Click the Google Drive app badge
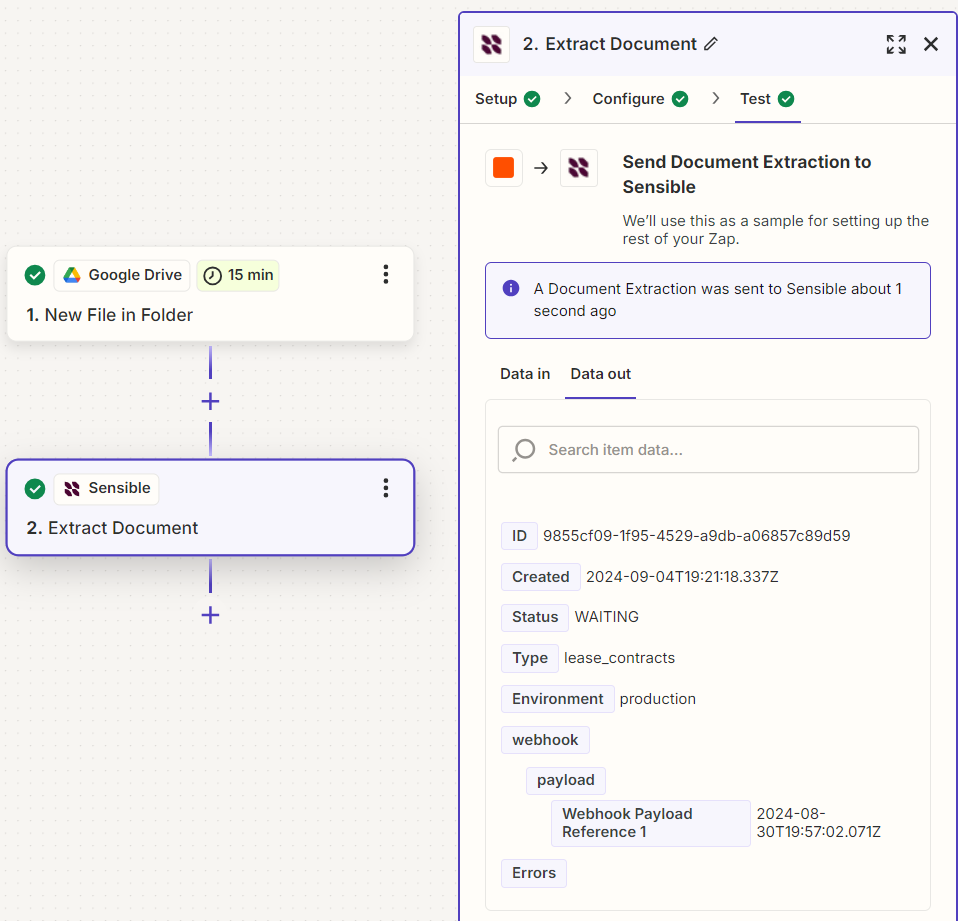This screenshot has width=958, height=921. [x=122, y=275]
